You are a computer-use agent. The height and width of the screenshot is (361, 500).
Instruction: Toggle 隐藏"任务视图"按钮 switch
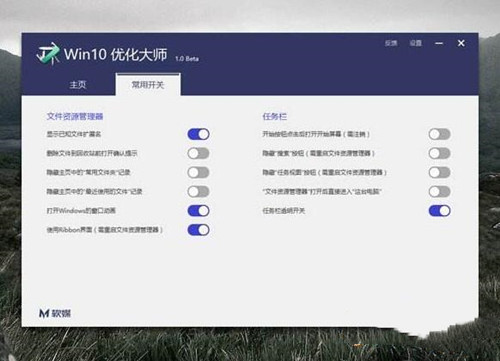click(x=440, y=172)
